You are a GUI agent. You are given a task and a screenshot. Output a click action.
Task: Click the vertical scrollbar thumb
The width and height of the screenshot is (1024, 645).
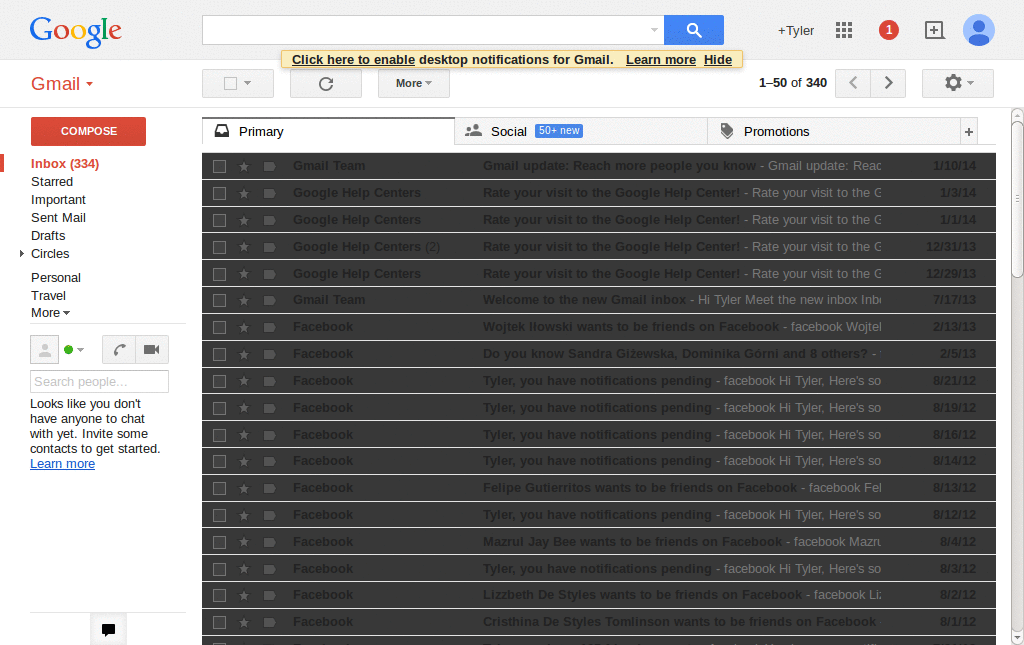coord(1017,199)
